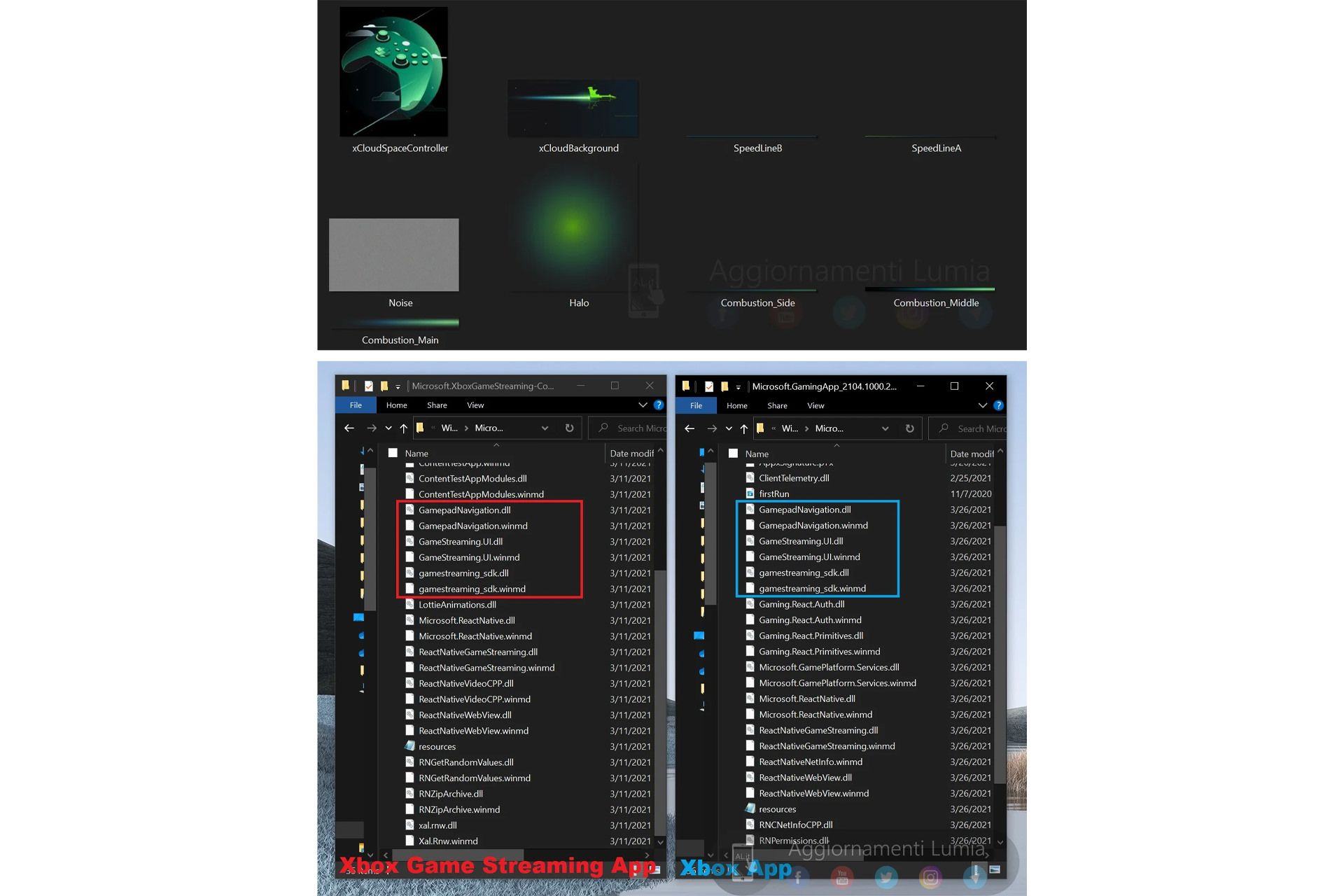Click the Back arrow in the Gaming App Explorer window
This screenshot has width=1344, height=896.
coord(689,428)
